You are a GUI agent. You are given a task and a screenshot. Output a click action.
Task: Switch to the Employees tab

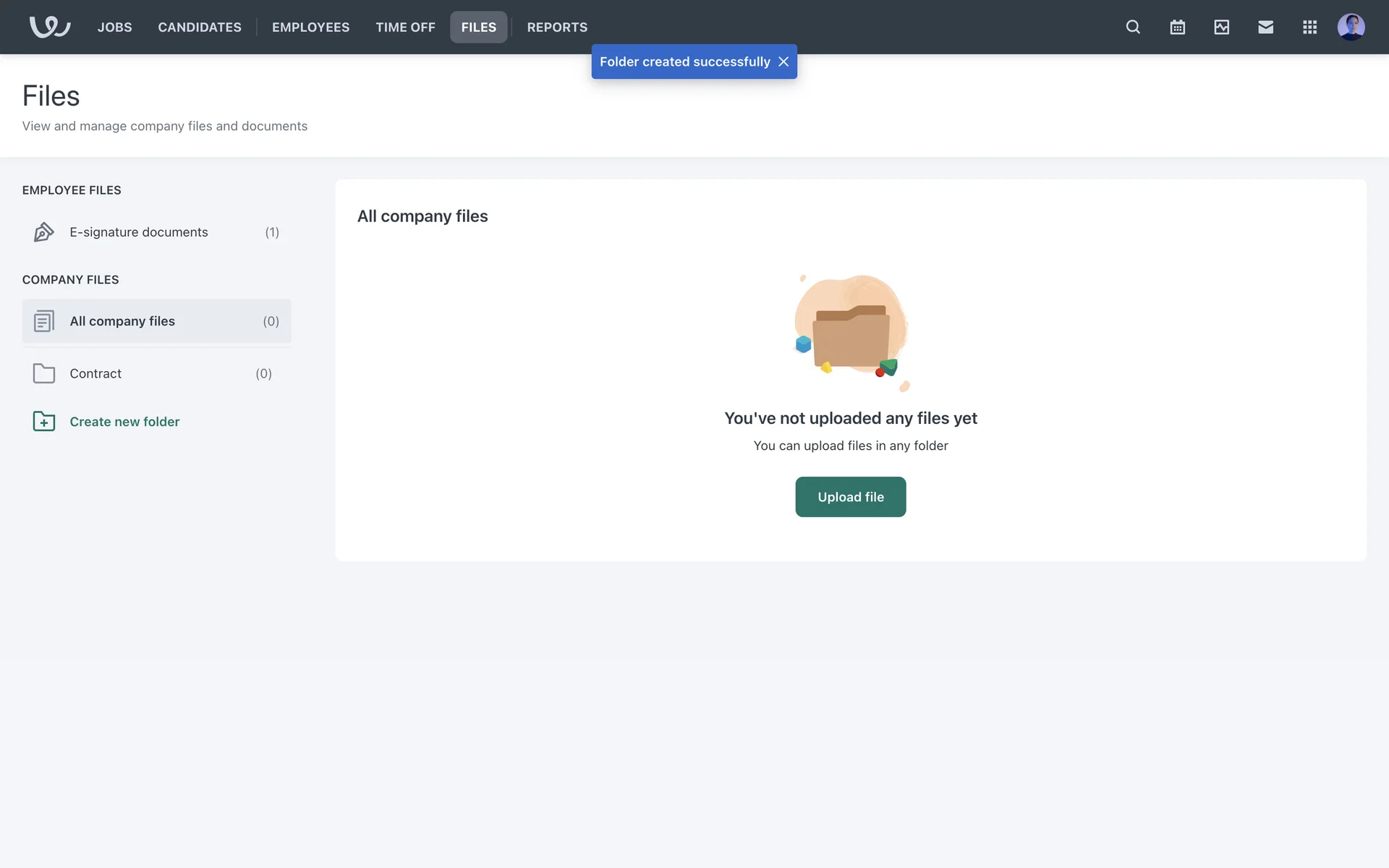310,27
